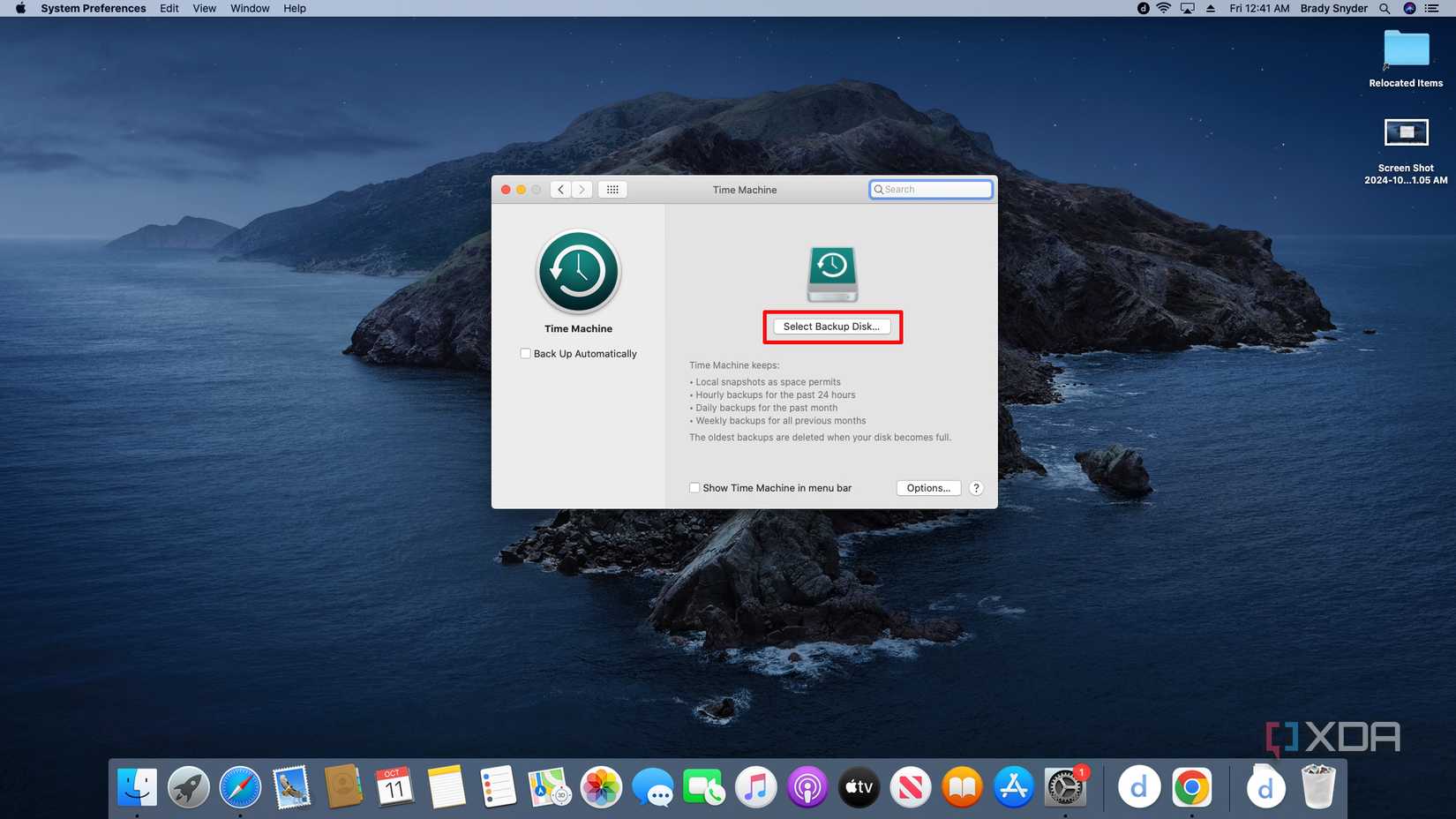
Task: Click the Select Backup Disk button
Action: click(831, 327)
